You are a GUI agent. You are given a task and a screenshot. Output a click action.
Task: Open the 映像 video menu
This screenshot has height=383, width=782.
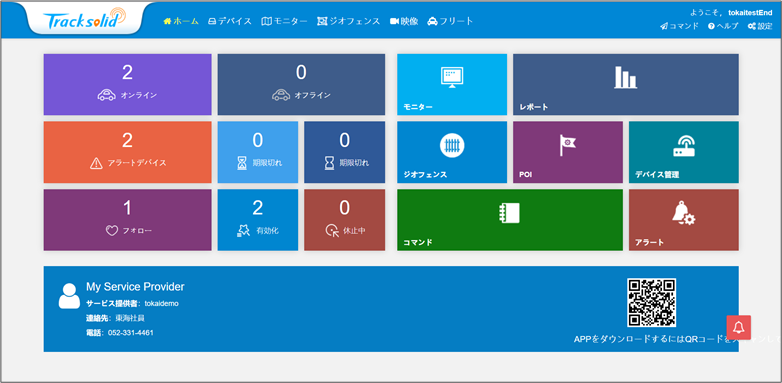tap(404, 21)
